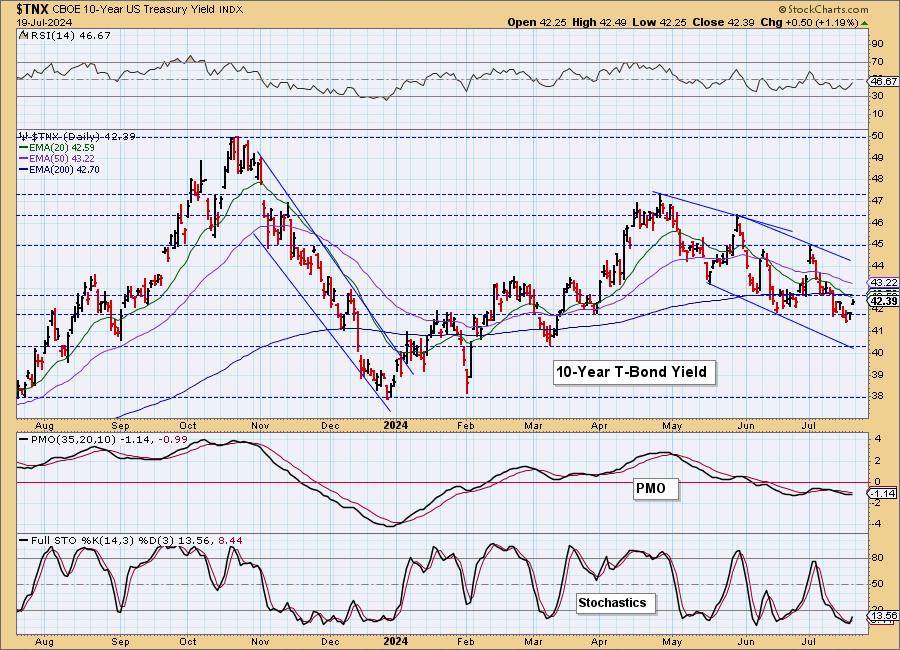
Task: Click the 38 label on the price axis
Action: point(877,396)
